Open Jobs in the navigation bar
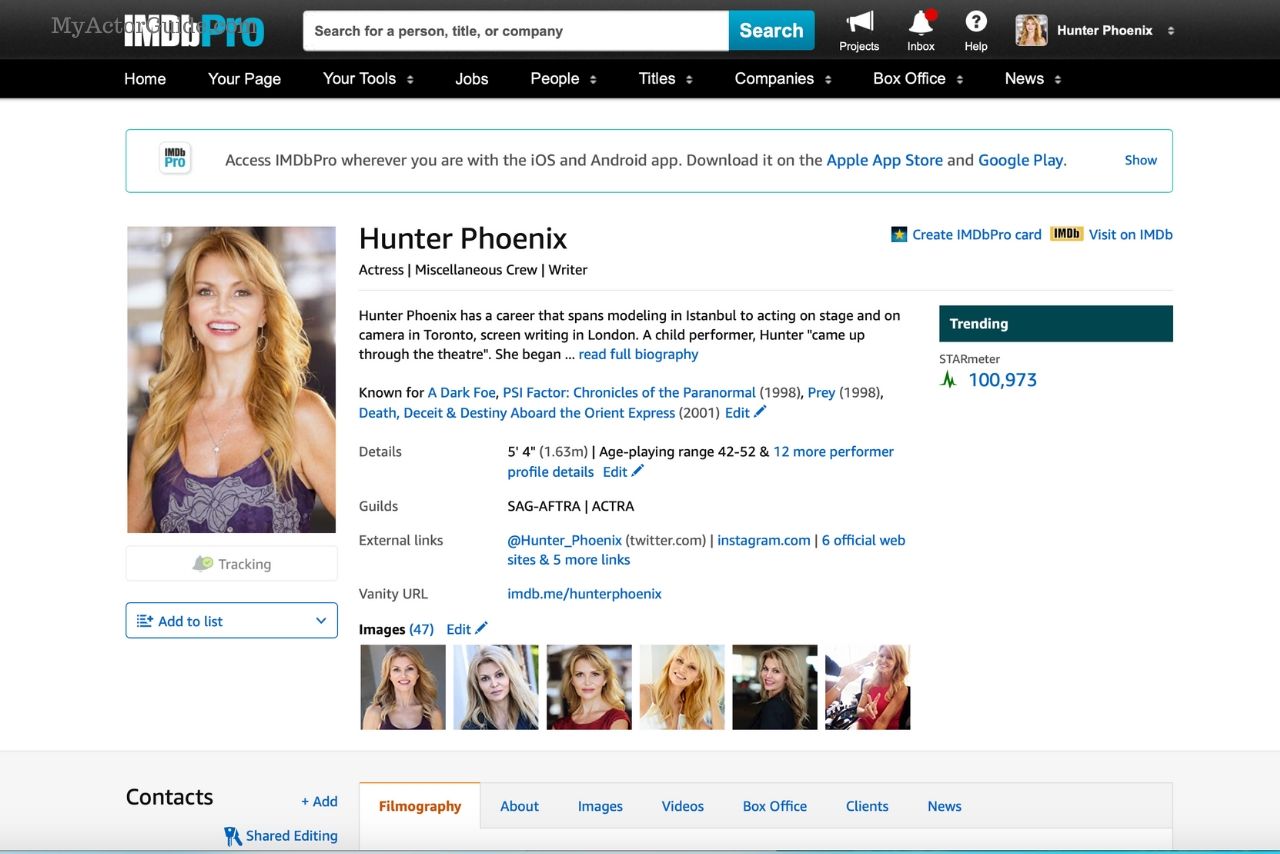The height and width of the screenshot is (854, 1280). tap(472, 79)
